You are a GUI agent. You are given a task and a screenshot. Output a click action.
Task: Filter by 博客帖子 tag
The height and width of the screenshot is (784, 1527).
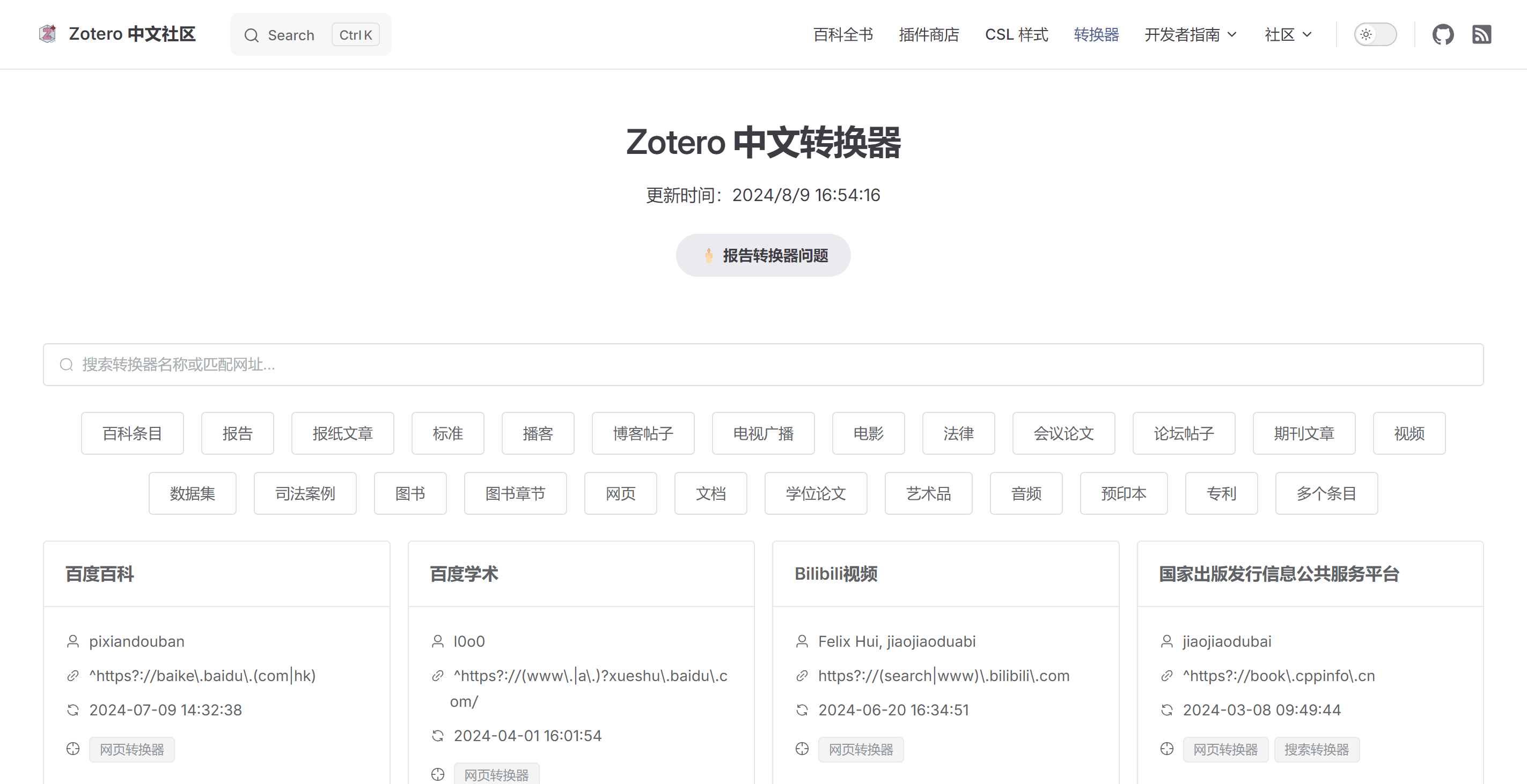tap(643, 433)
